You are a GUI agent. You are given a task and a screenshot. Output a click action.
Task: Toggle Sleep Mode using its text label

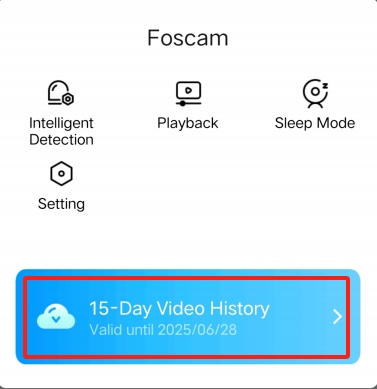click(x=315, y=123)
